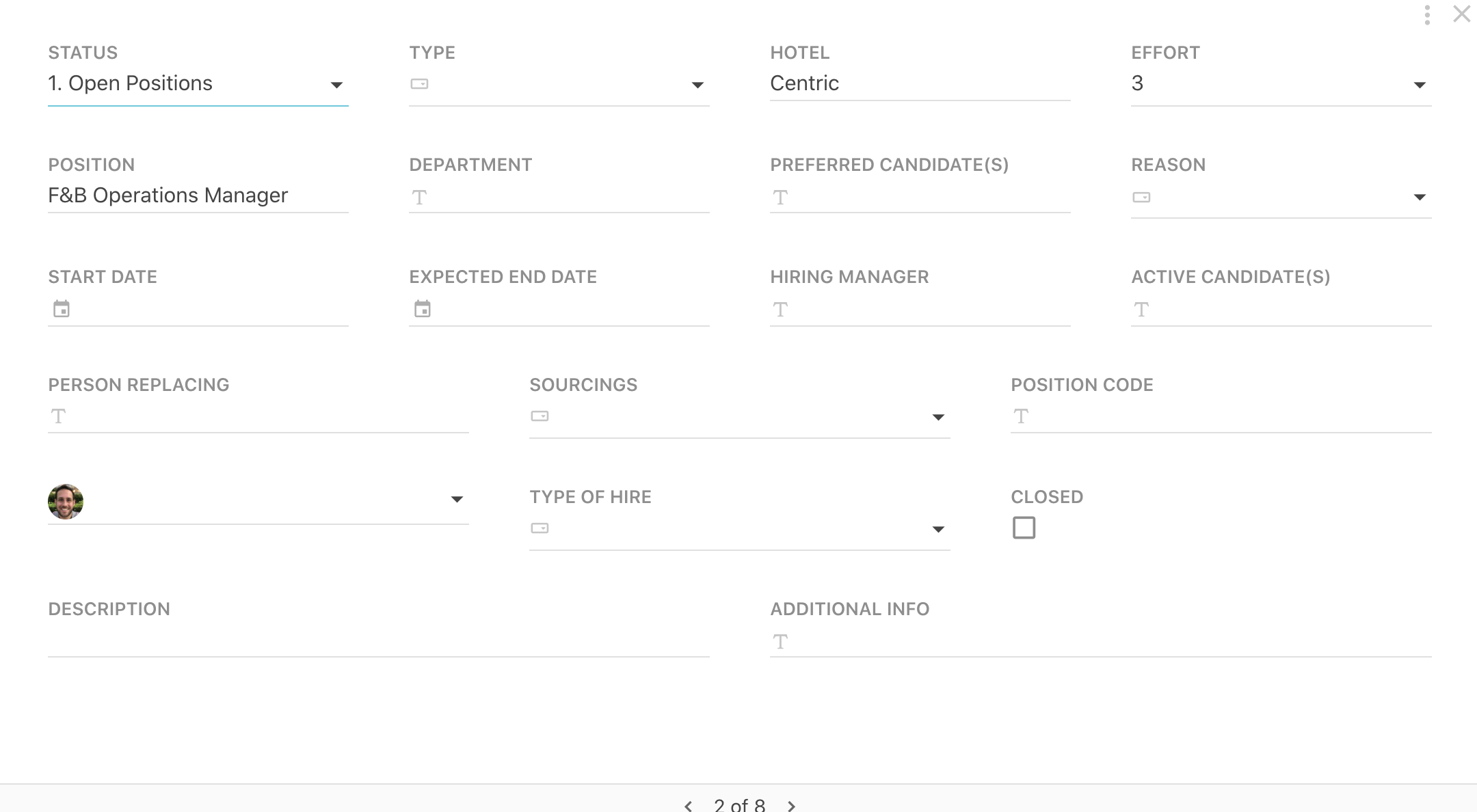Edit the Position field F&B Operations Manager

198,195
